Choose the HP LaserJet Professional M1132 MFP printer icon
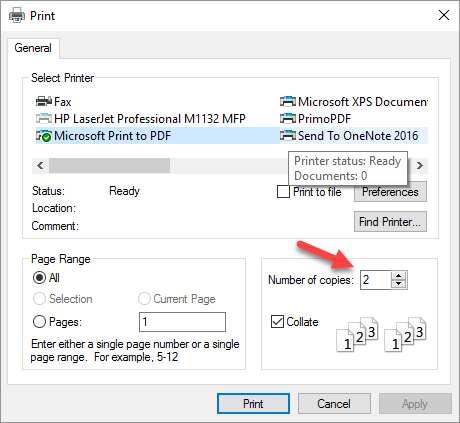 [x=44, y=118]
